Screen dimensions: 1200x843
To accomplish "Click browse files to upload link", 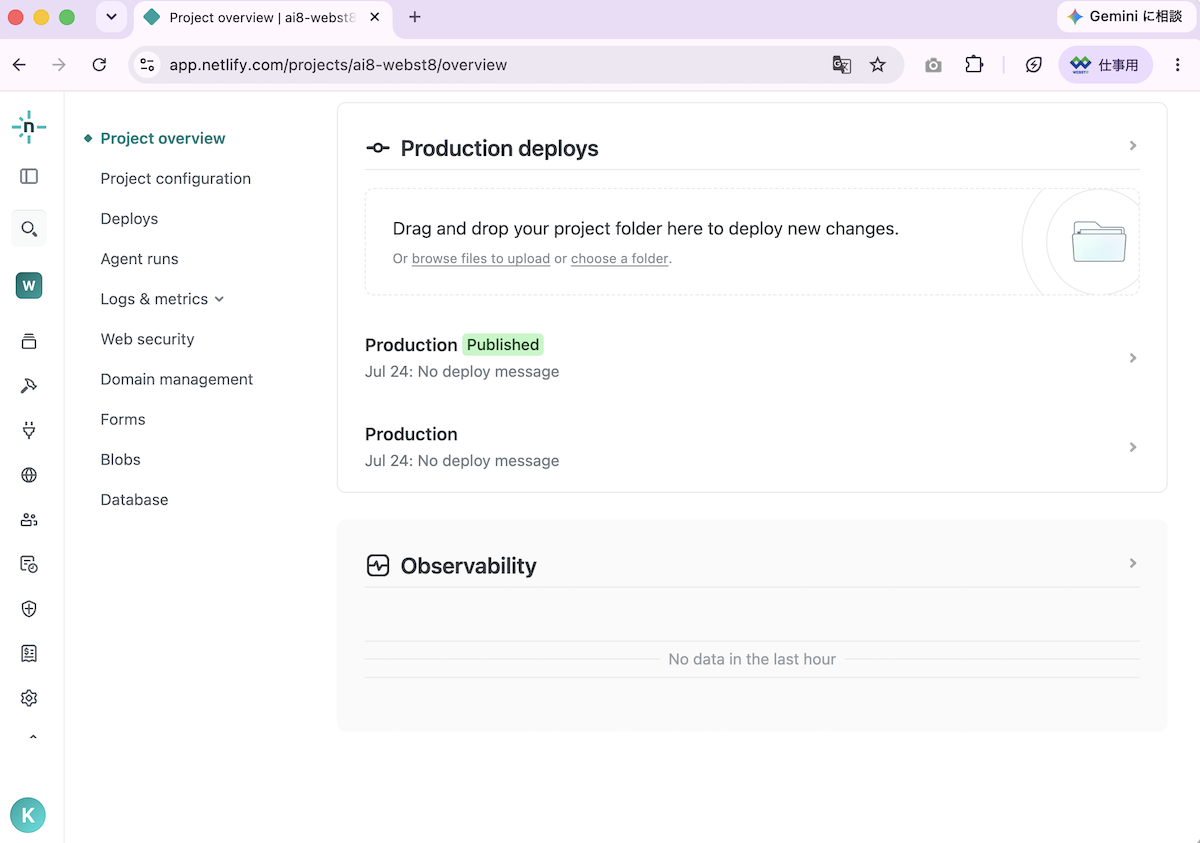I will tap(481, 258).
